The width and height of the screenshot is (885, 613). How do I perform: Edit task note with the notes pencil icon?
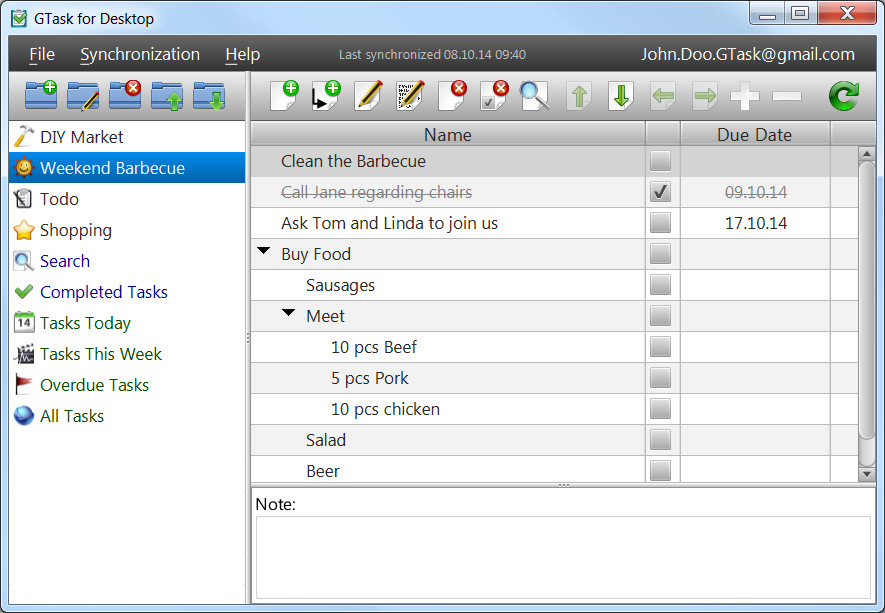point(410,95)
